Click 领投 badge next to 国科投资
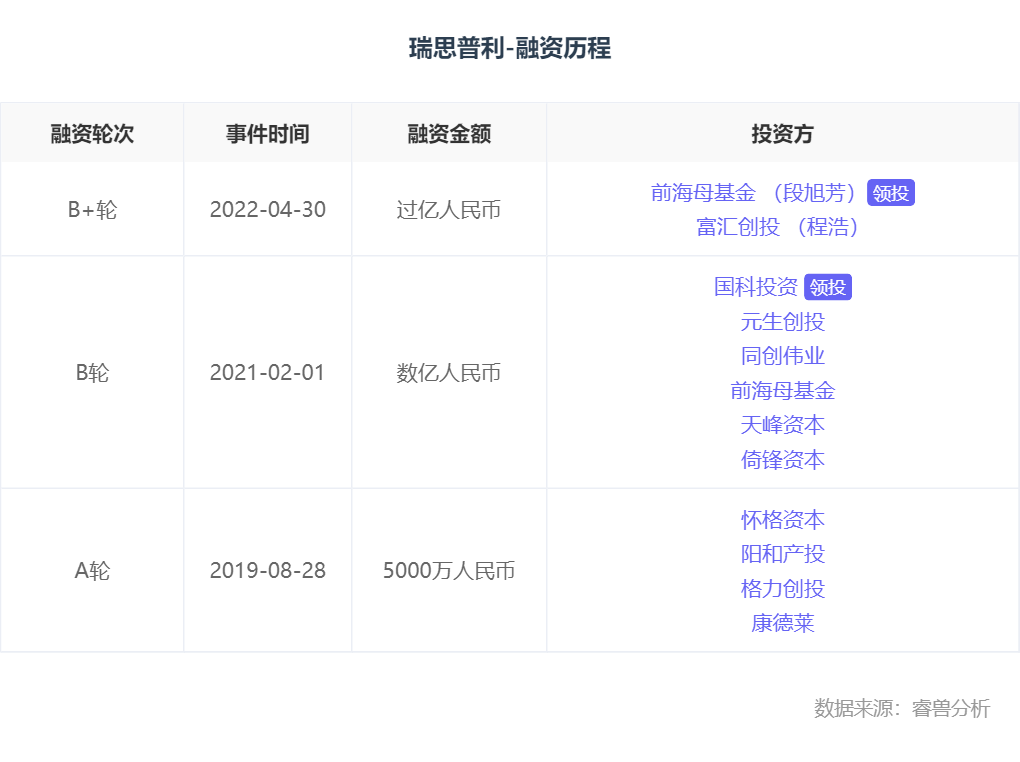Image resolution: width=1020 pixels, height=762 pixels. click(x=827, y=287)
